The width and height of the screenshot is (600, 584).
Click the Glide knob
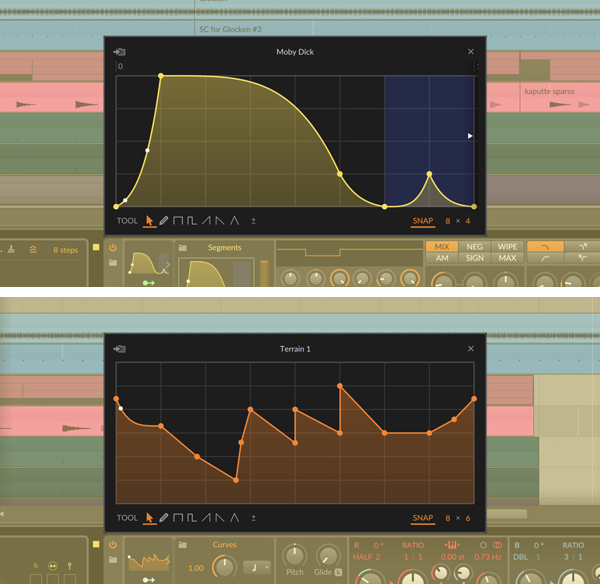(328, 556)
